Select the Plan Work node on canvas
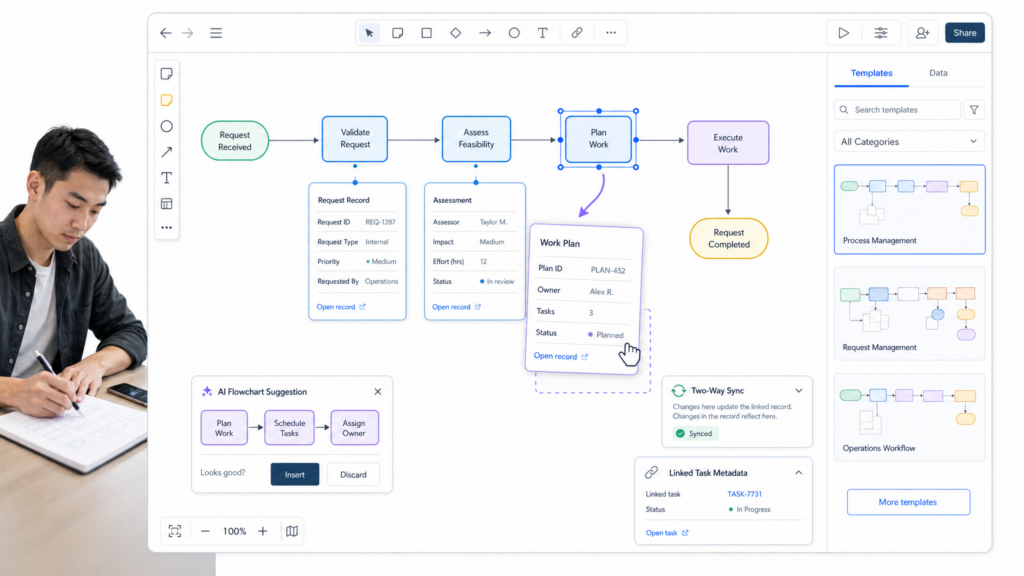The height and width of the screenshot is (576, 1024). pyautogui.click(x=598, y=138)
